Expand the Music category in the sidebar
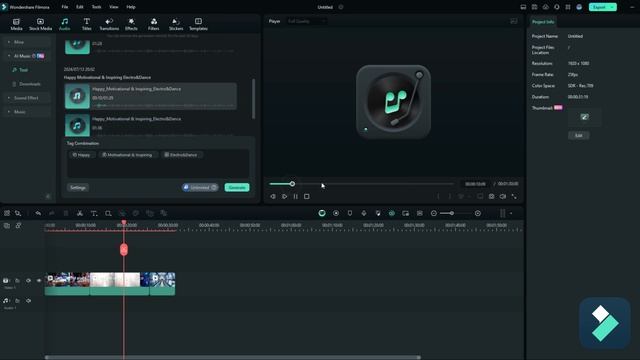The image size is (640, 360). click(27, 112)
